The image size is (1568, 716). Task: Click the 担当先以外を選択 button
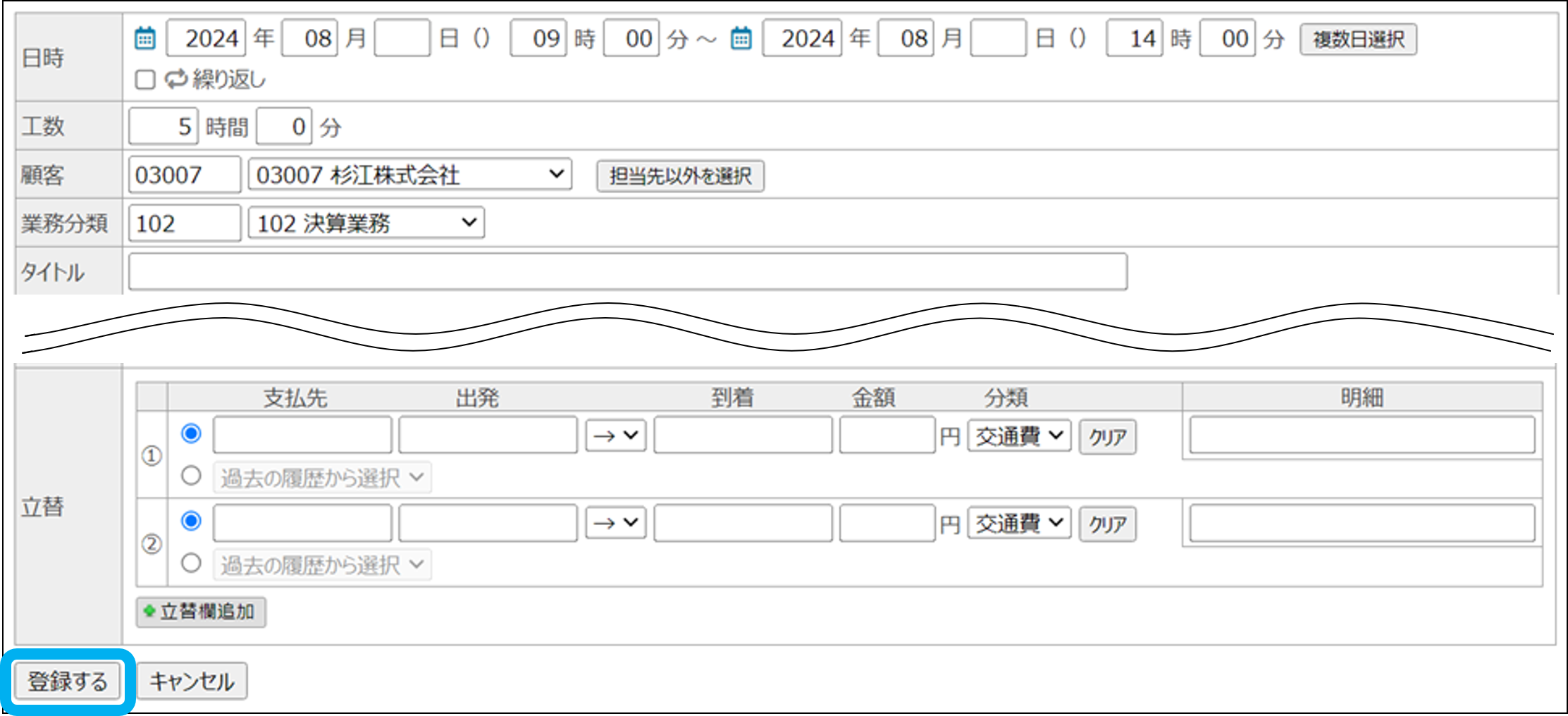coord(680,175)
